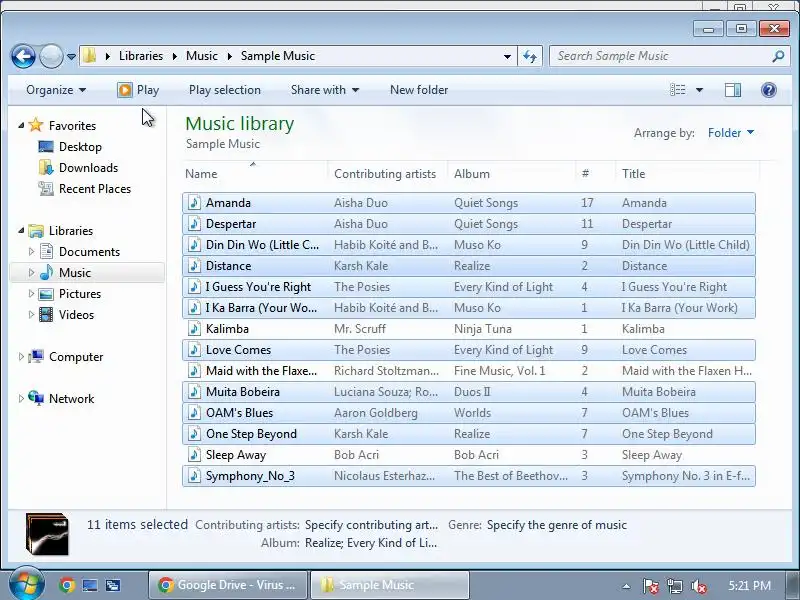800x600 pixels.
Task: Expand the Documents library node
Action: coord(31,251)
